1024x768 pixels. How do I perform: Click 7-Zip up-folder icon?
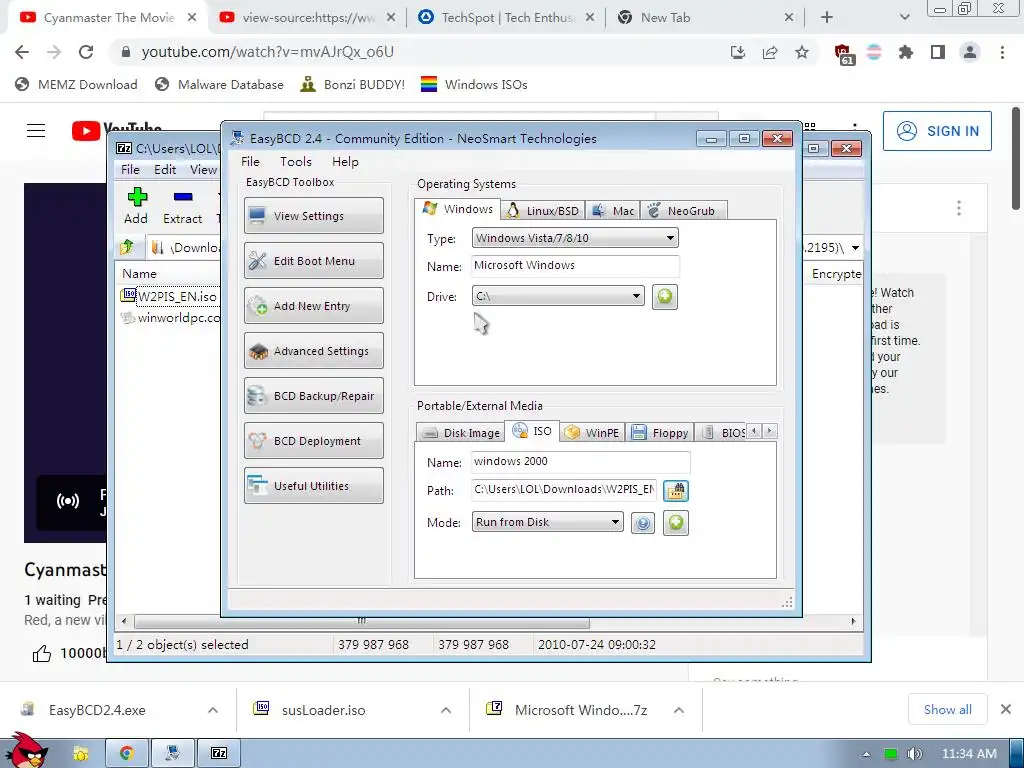[127, 248]
